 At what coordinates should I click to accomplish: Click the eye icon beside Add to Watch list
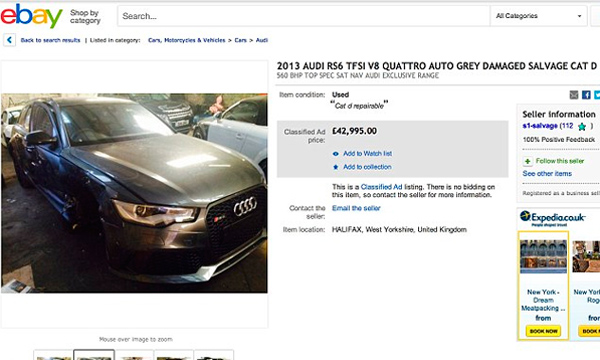pos(336,154)
